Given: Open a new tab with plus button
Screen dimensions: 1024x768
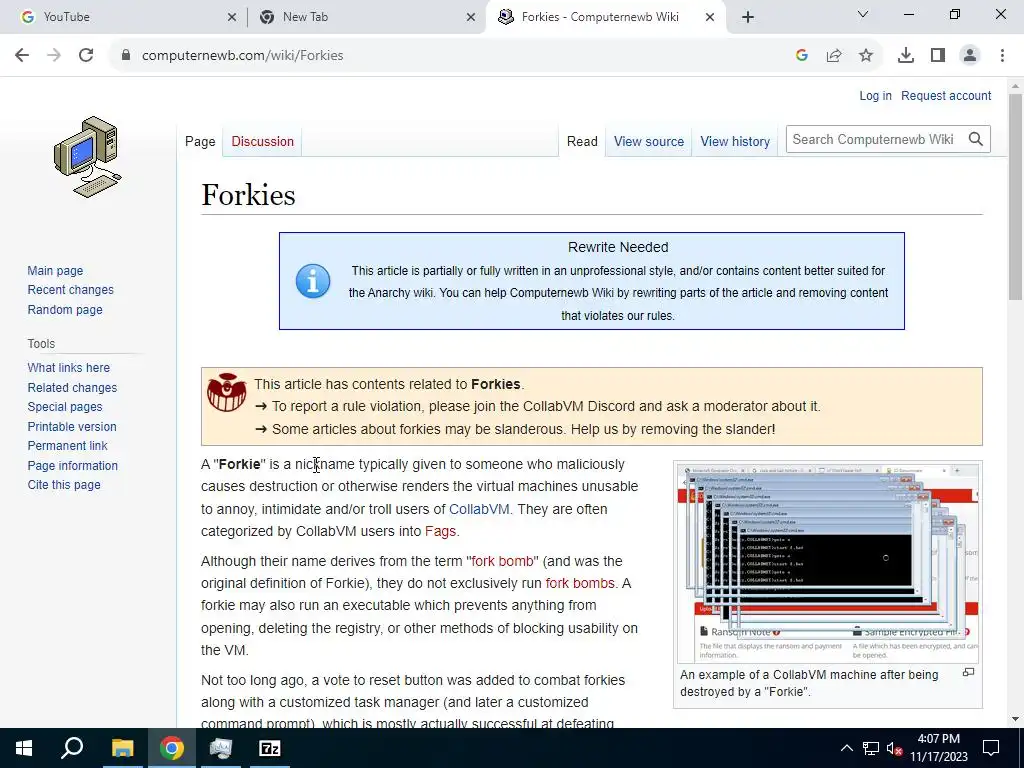Looking at the screenshot, I should [x=748, y=17].
